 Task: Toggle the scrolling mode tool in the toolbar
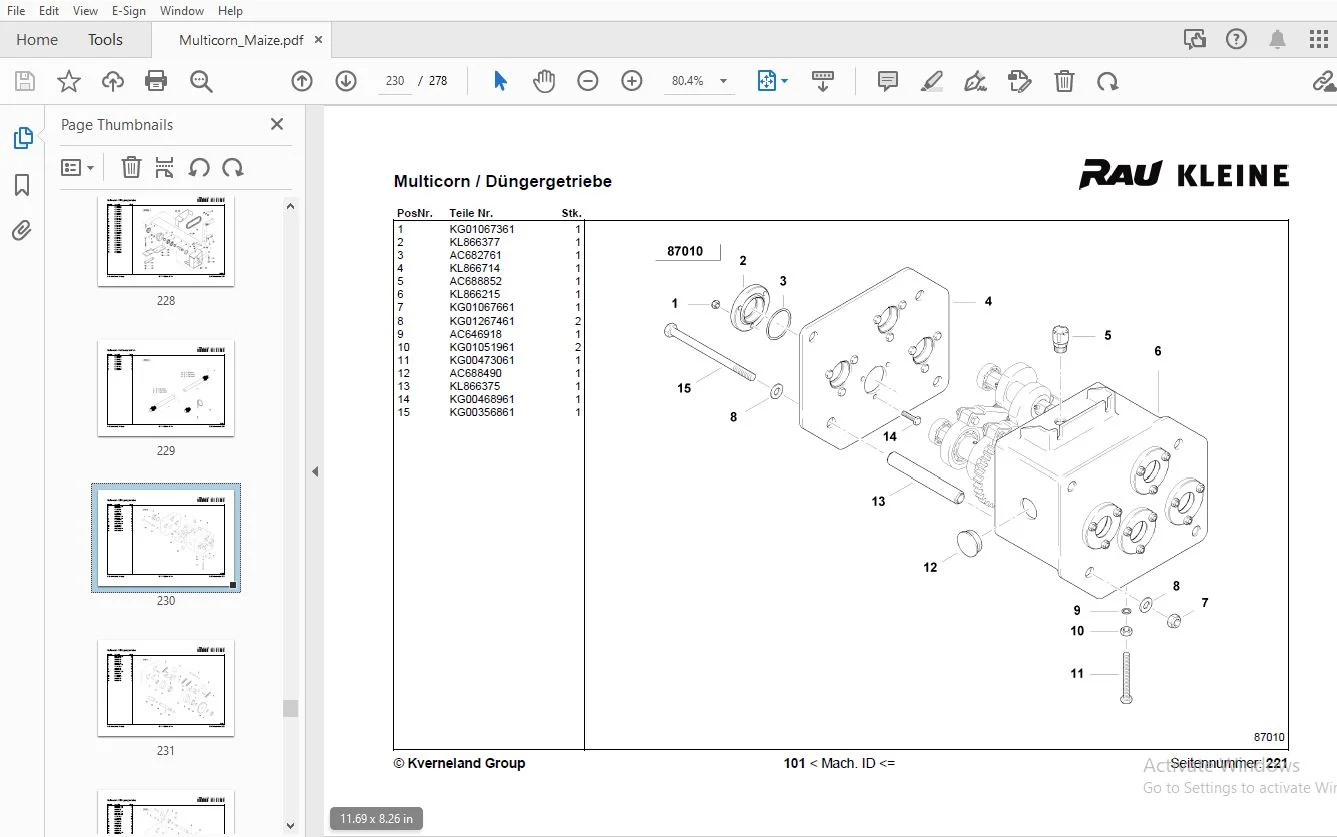click(823, 81)
